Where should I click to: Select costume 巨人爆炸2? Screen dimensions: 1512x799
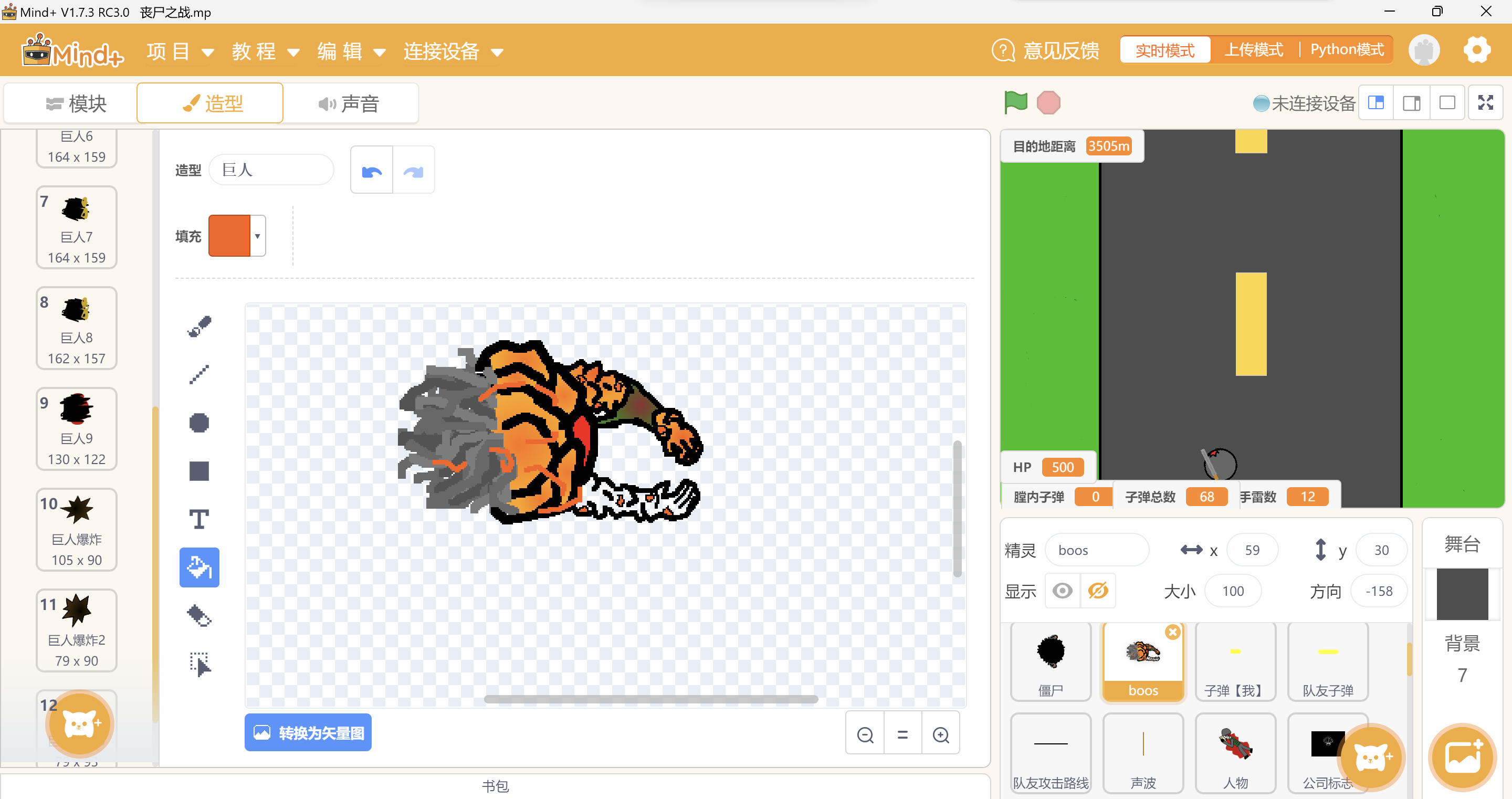pos(77,630)
